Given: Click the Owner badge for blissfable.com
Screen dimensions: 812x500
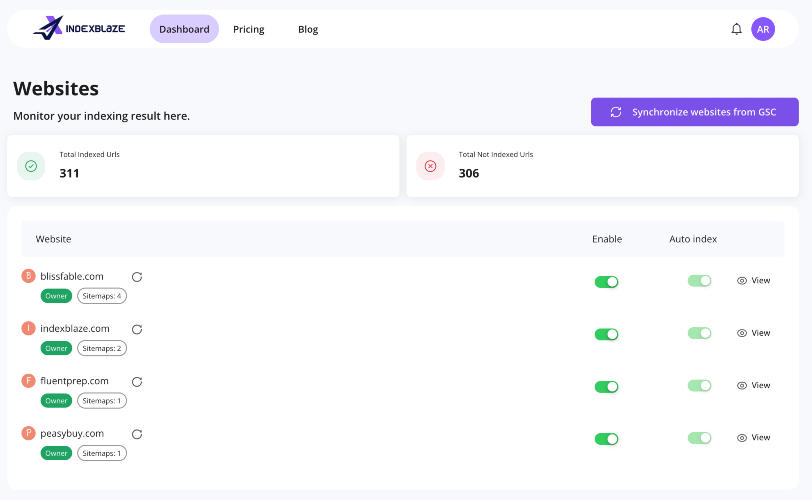Looking at the screenshot, I should click(x=56, y=296).
